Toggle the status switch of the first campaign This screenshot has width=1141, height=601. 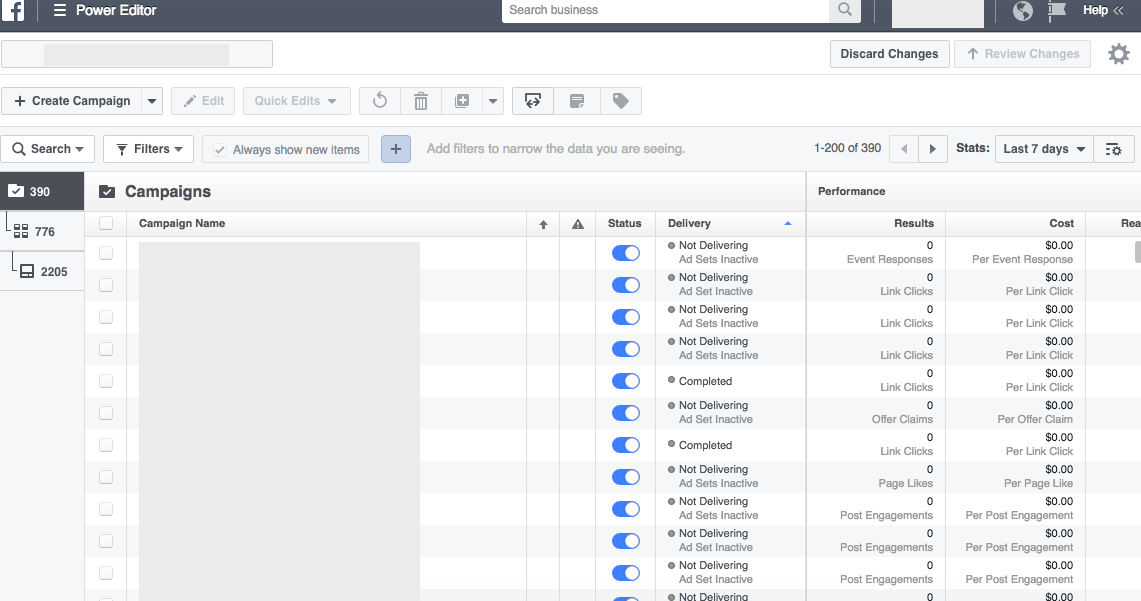click(x=625, y=252)
